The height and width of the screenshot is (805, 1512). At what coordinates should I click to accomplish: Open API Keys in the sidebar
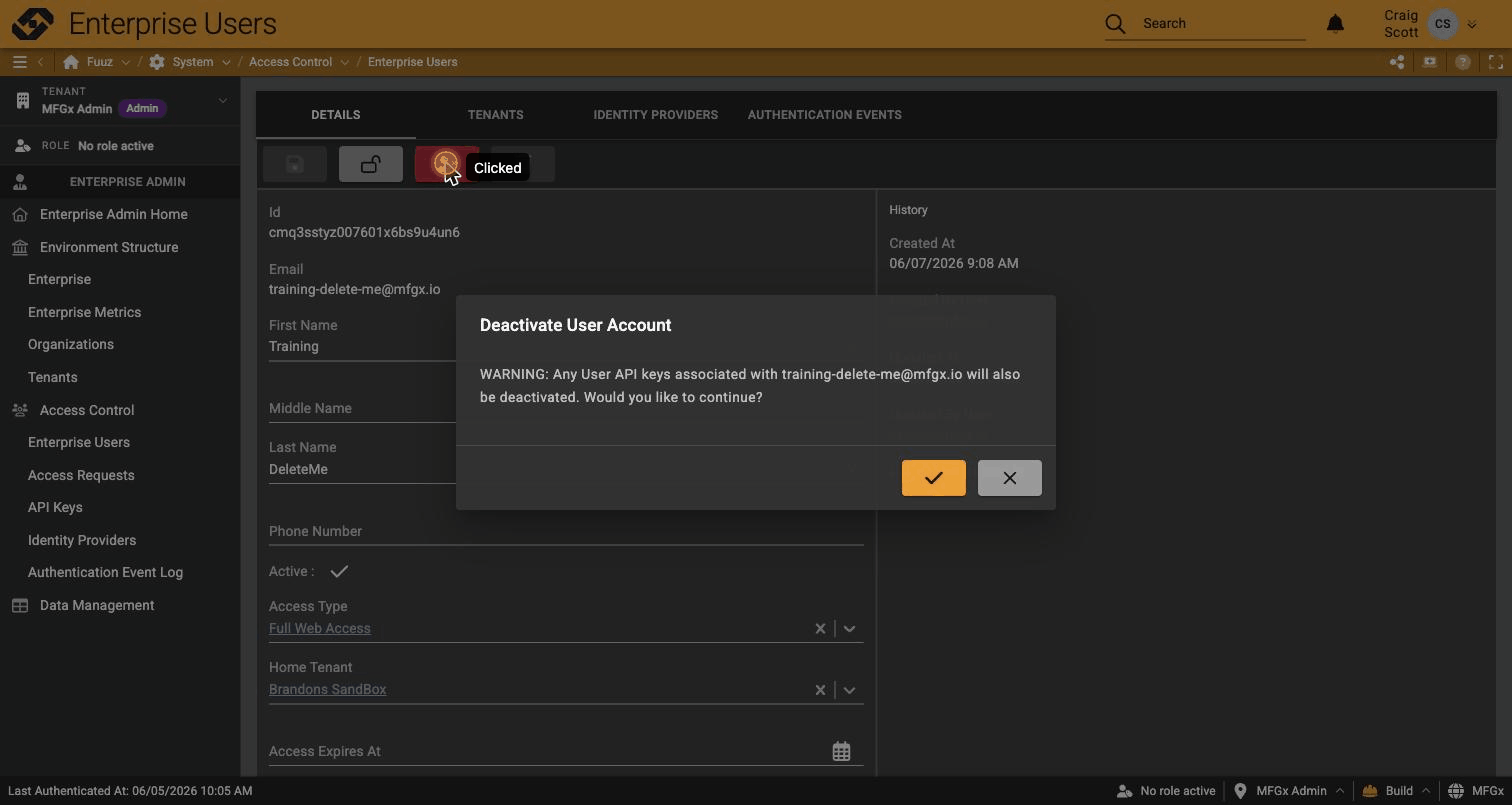point(55,507)
